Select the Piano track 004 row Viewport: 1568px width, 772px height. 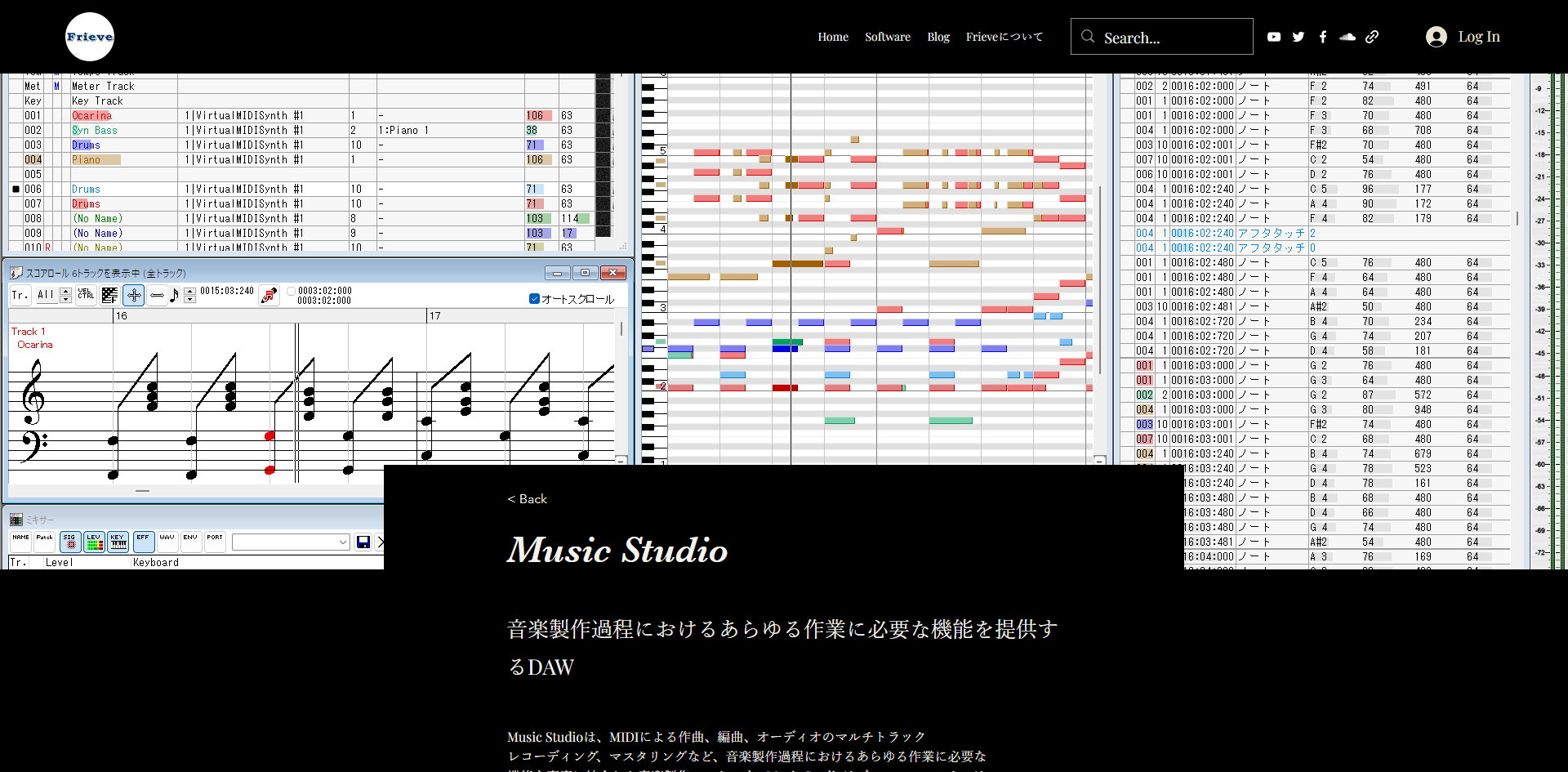[310, 159]
